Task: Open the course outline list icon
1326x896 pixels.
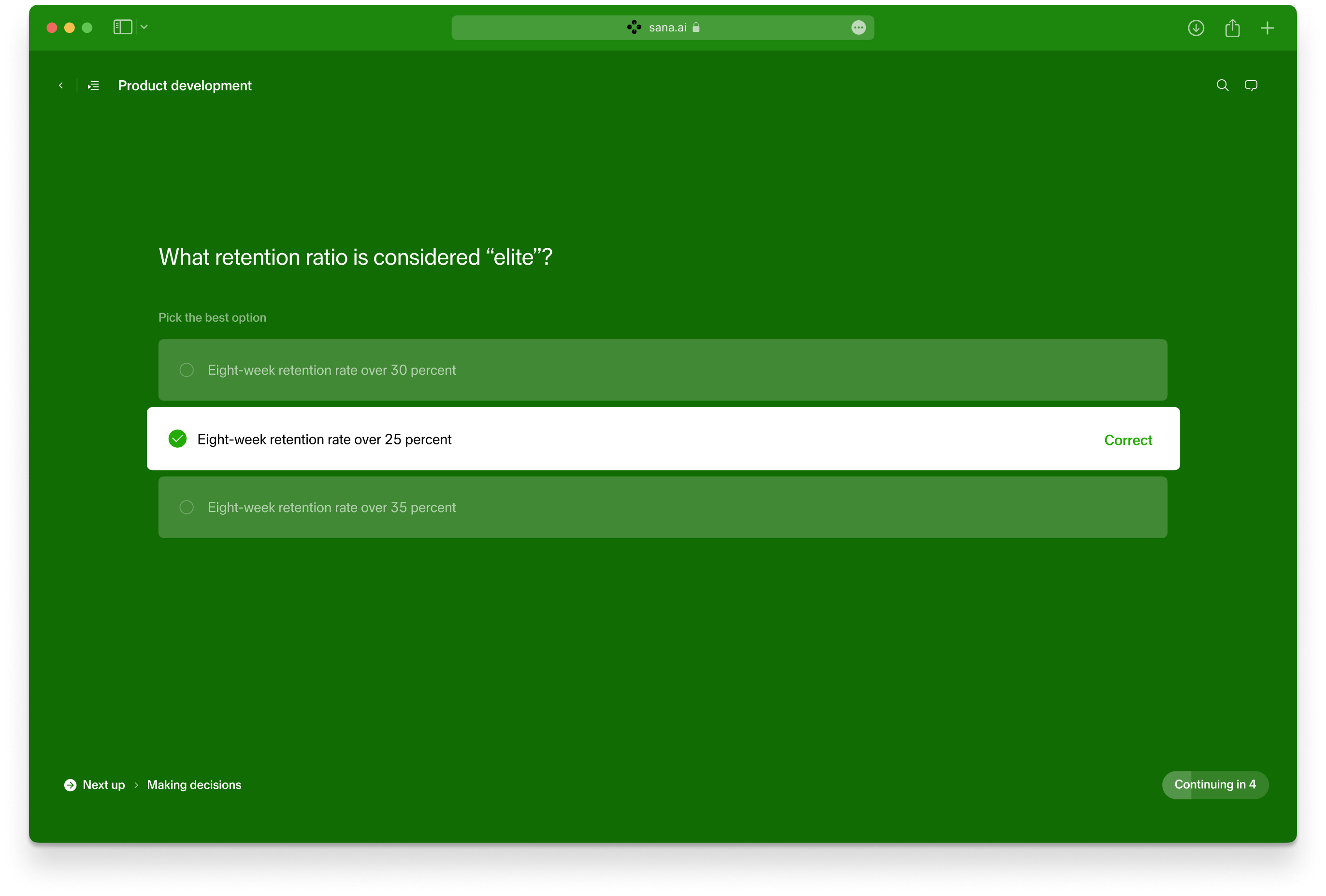Action: coord(94,85)
